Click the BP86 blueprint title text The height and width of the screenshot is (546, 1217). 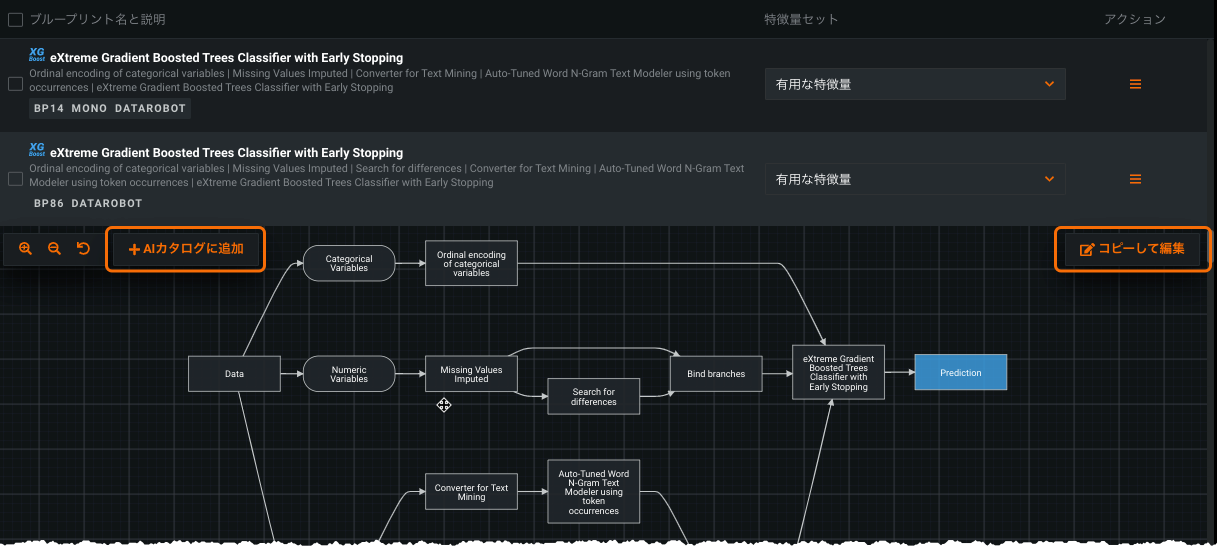[226, 153]
